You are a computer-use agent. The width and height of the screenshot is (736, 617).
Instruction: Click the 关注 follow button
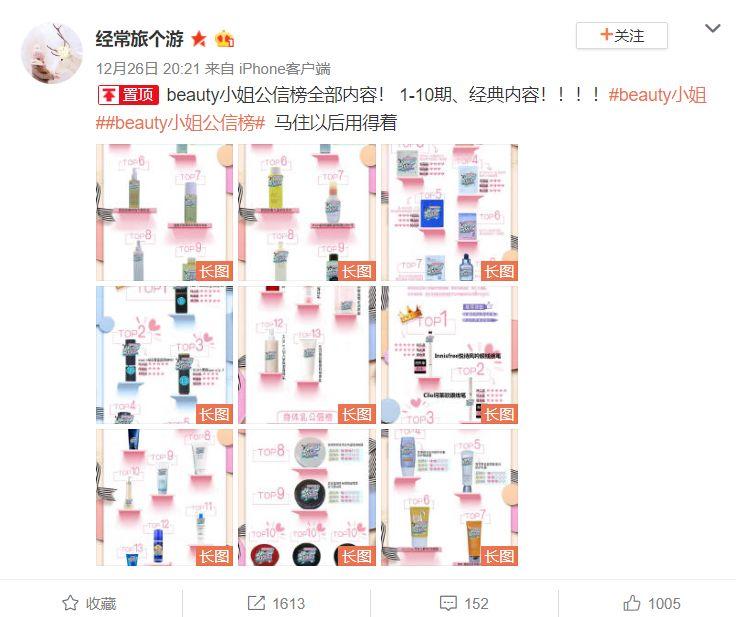click(621, 36)
